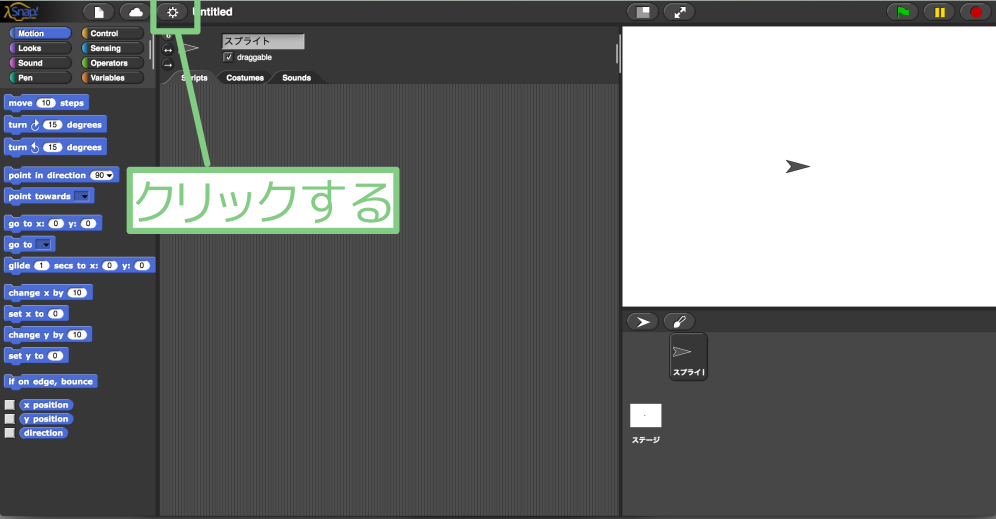Image resolution: width=996 pixels, height=519 pixels.
Task: Select the Looks block category
Action: (40, 48)
